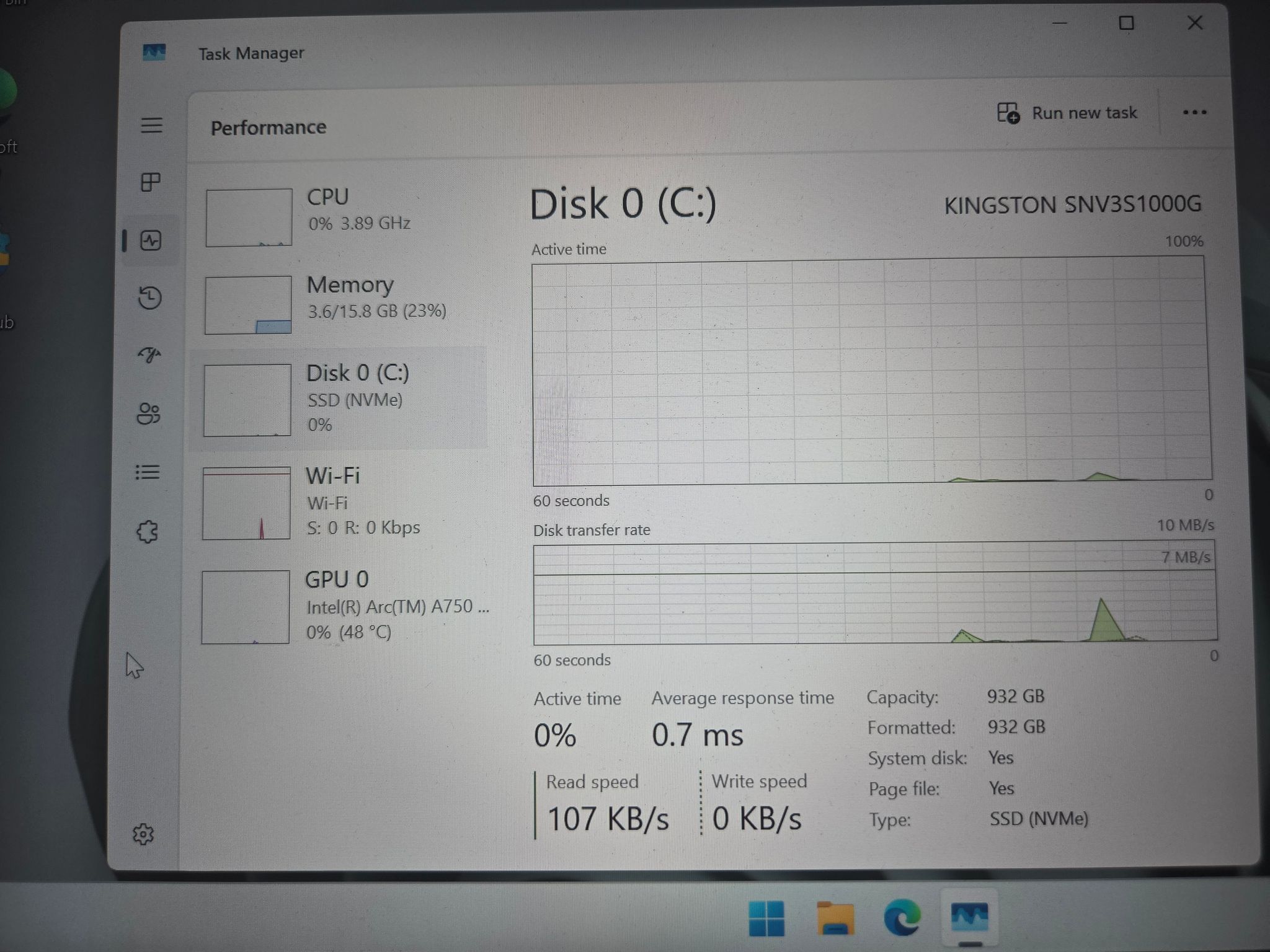Open the hamburger navigation menu
The width and height of the screenshot is (1270, 952).
(151, 125)
